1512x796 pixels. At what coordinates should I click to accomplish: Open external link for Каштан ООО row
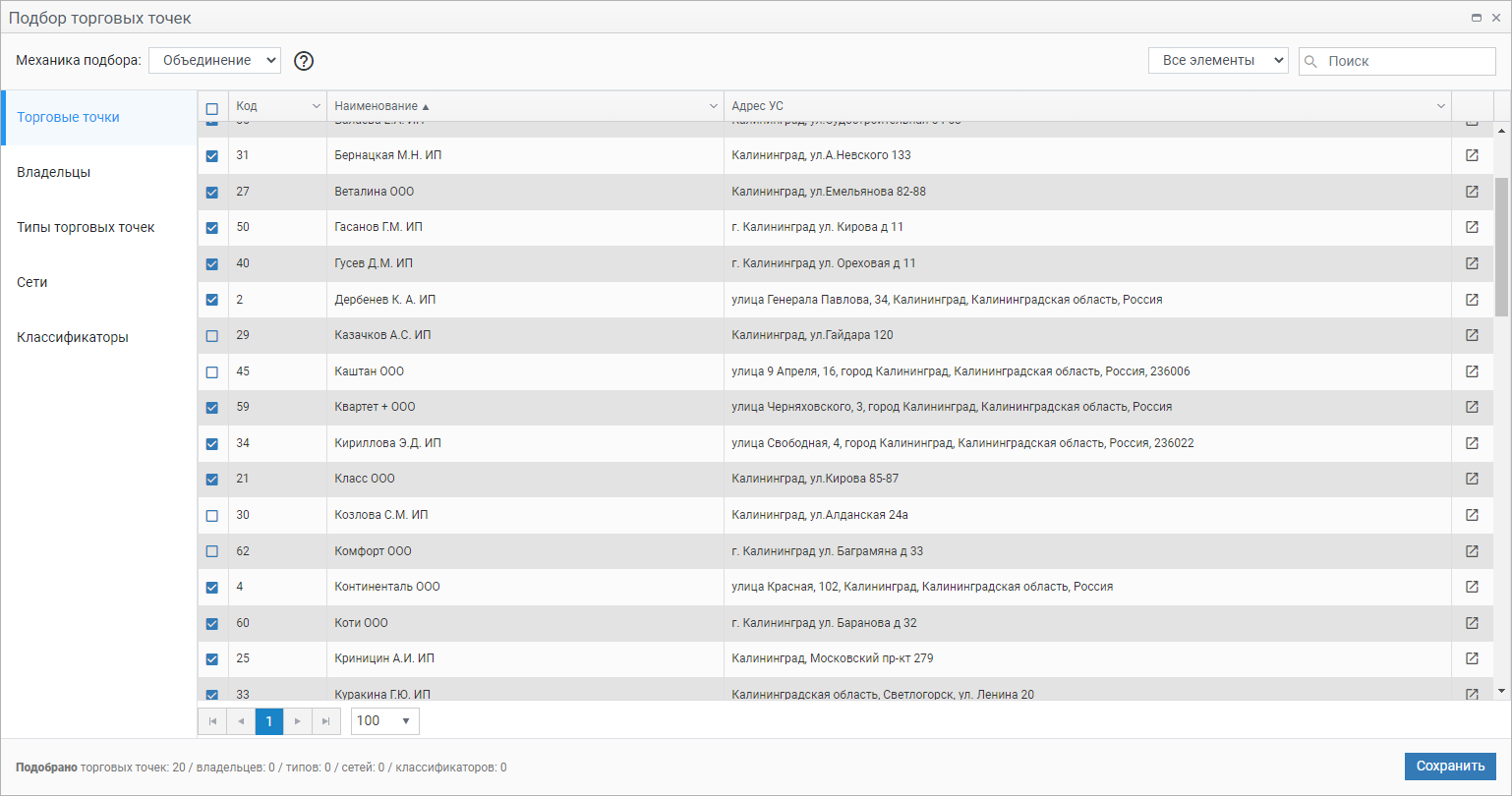coord(1472,371)
